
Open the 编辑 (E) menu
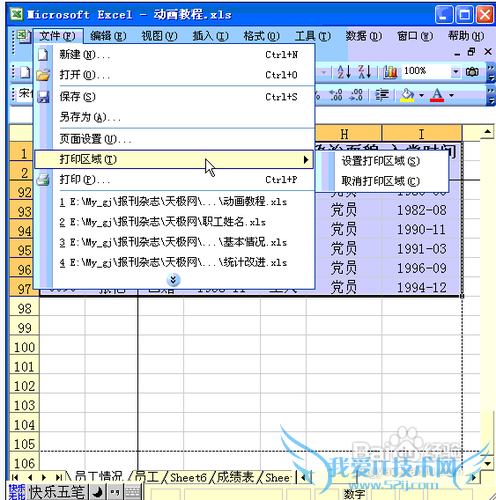[x=108, y=36]
